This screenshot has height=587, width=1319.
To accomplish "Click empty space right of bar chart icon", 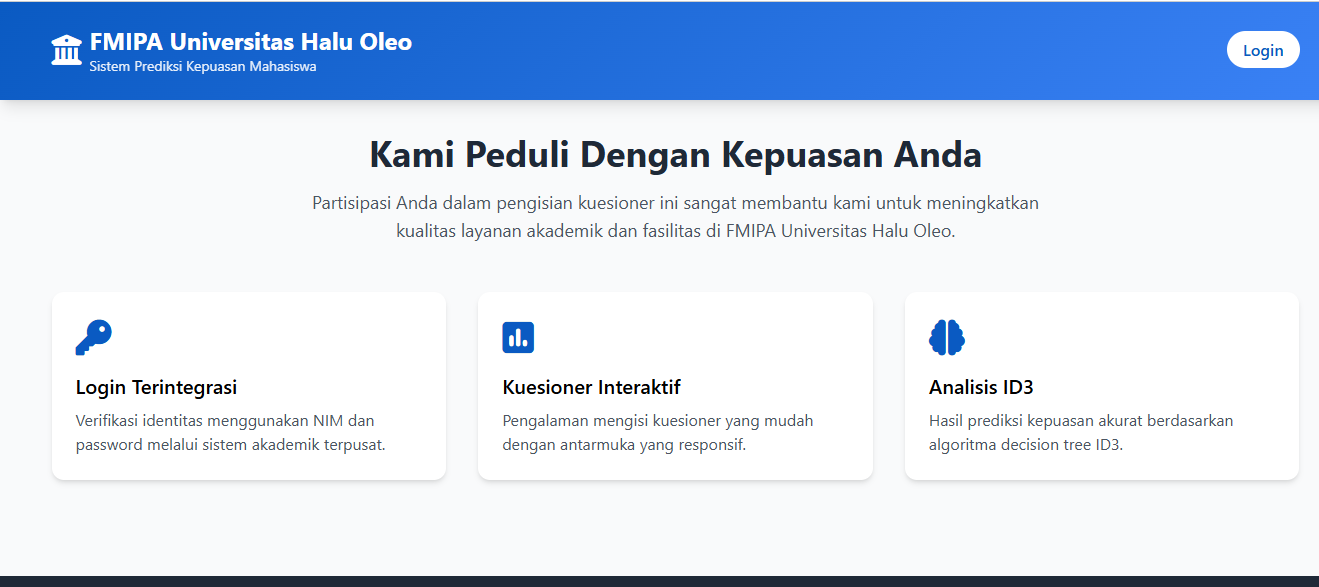I will tap(700, 338).
